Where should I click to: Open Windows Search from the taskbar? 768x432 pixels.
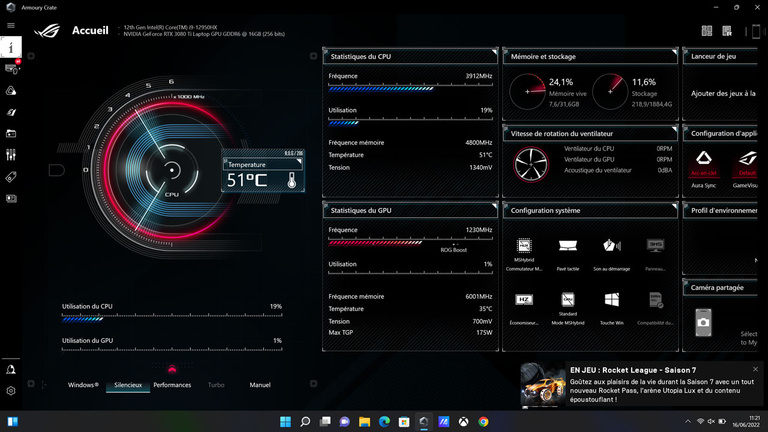point(305,422)
